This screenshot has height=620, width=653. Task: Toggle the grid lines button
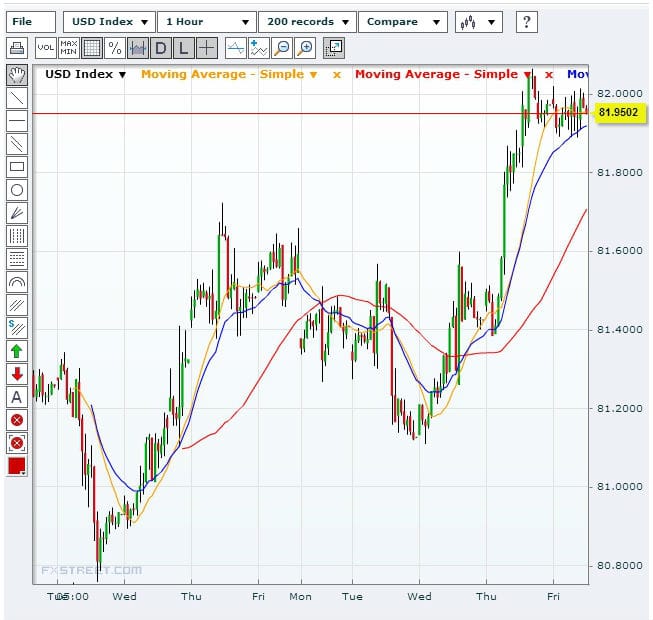click(92, 48)
